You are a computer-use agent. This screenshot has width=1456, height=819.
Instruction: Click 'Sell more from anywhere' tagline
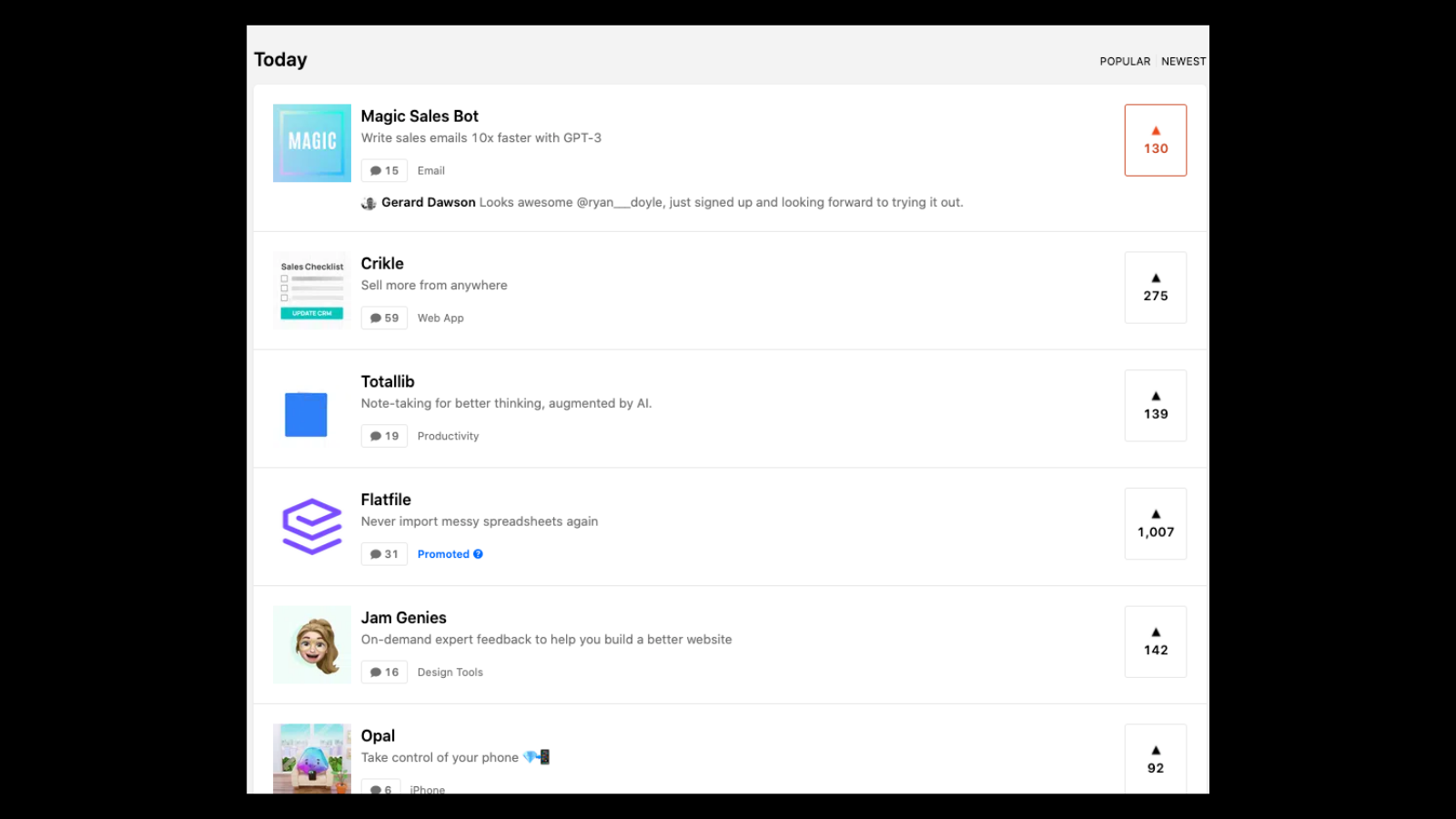click(434, 286)
